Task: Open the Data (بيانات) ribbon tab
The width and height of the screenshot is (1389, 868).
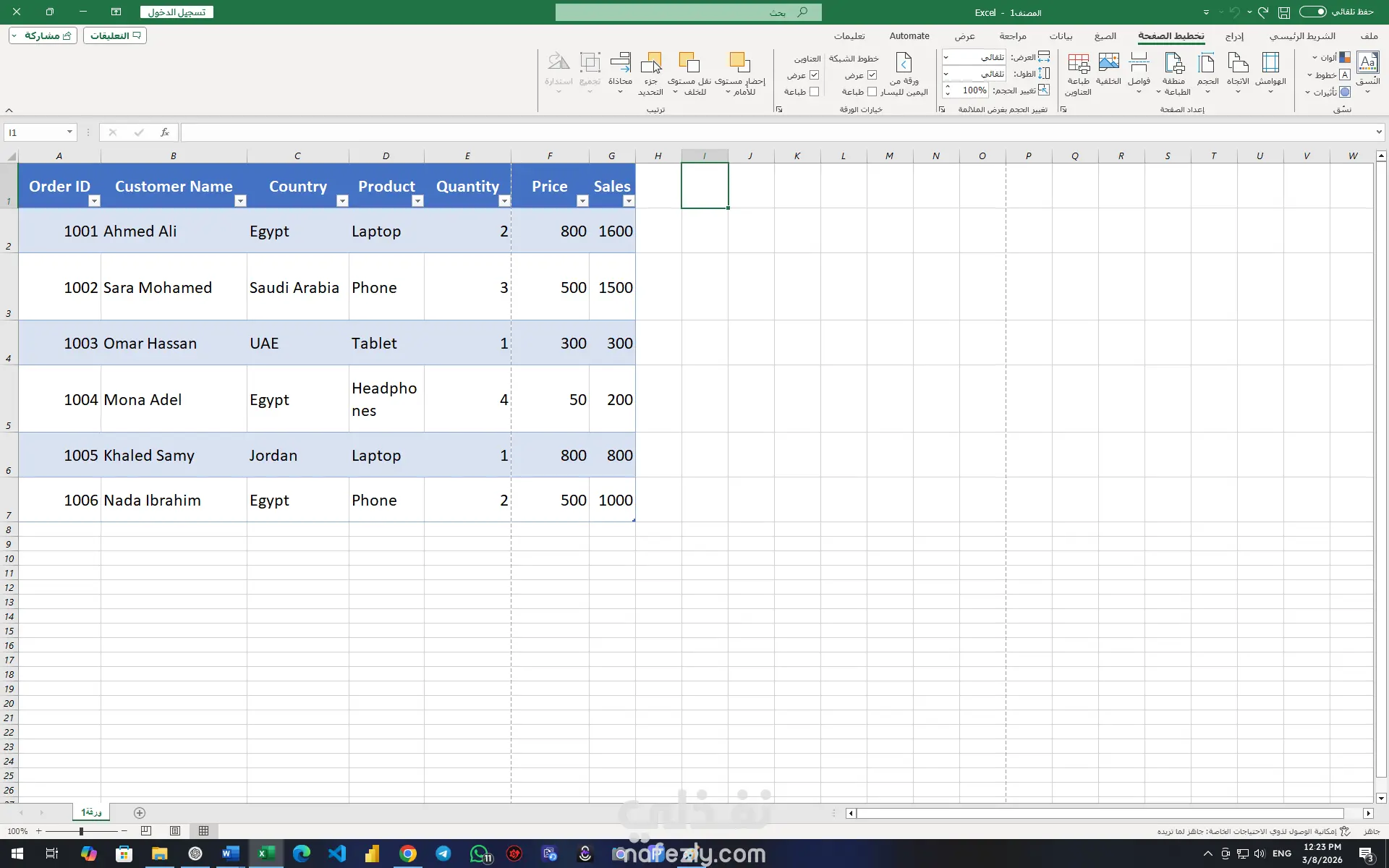Action: (1061, 36)
